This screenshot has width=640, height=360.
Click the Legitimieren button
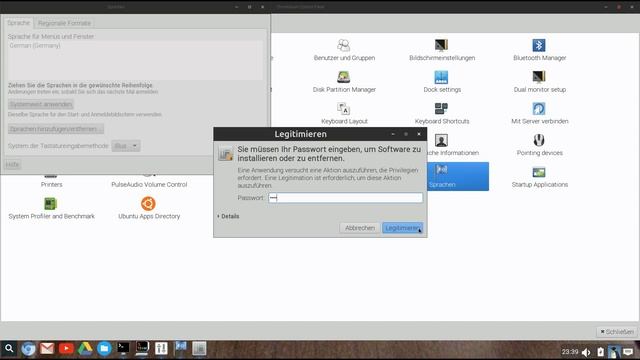point(402,228)
